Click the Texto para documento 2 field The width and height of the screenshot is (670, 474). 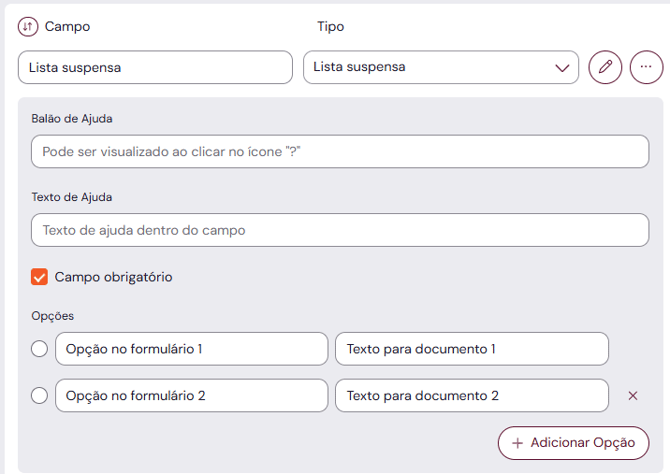[471, 396]
